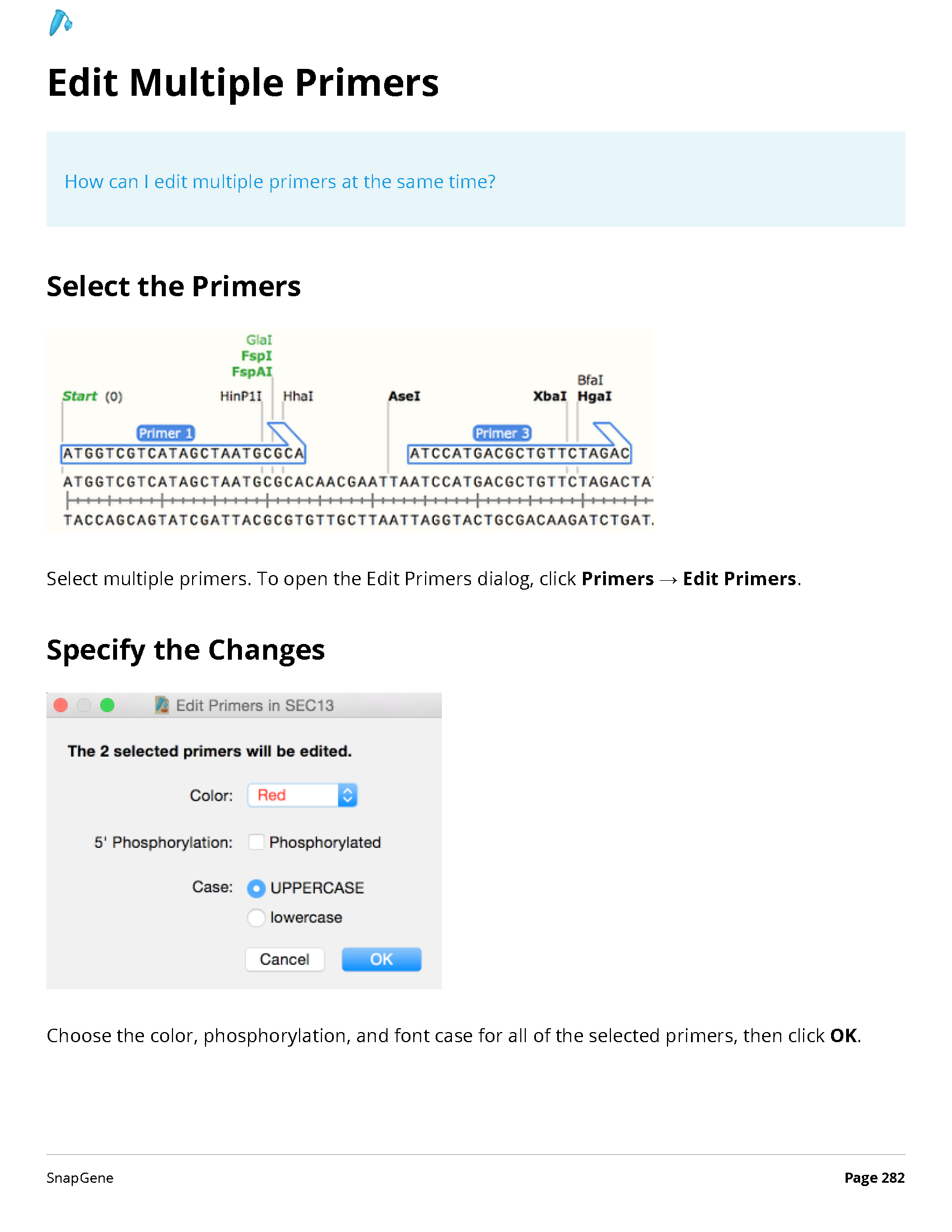The image size is (952, 1232).
Task: Select the FspAI enzyme label
Action: tap(252, 372)
